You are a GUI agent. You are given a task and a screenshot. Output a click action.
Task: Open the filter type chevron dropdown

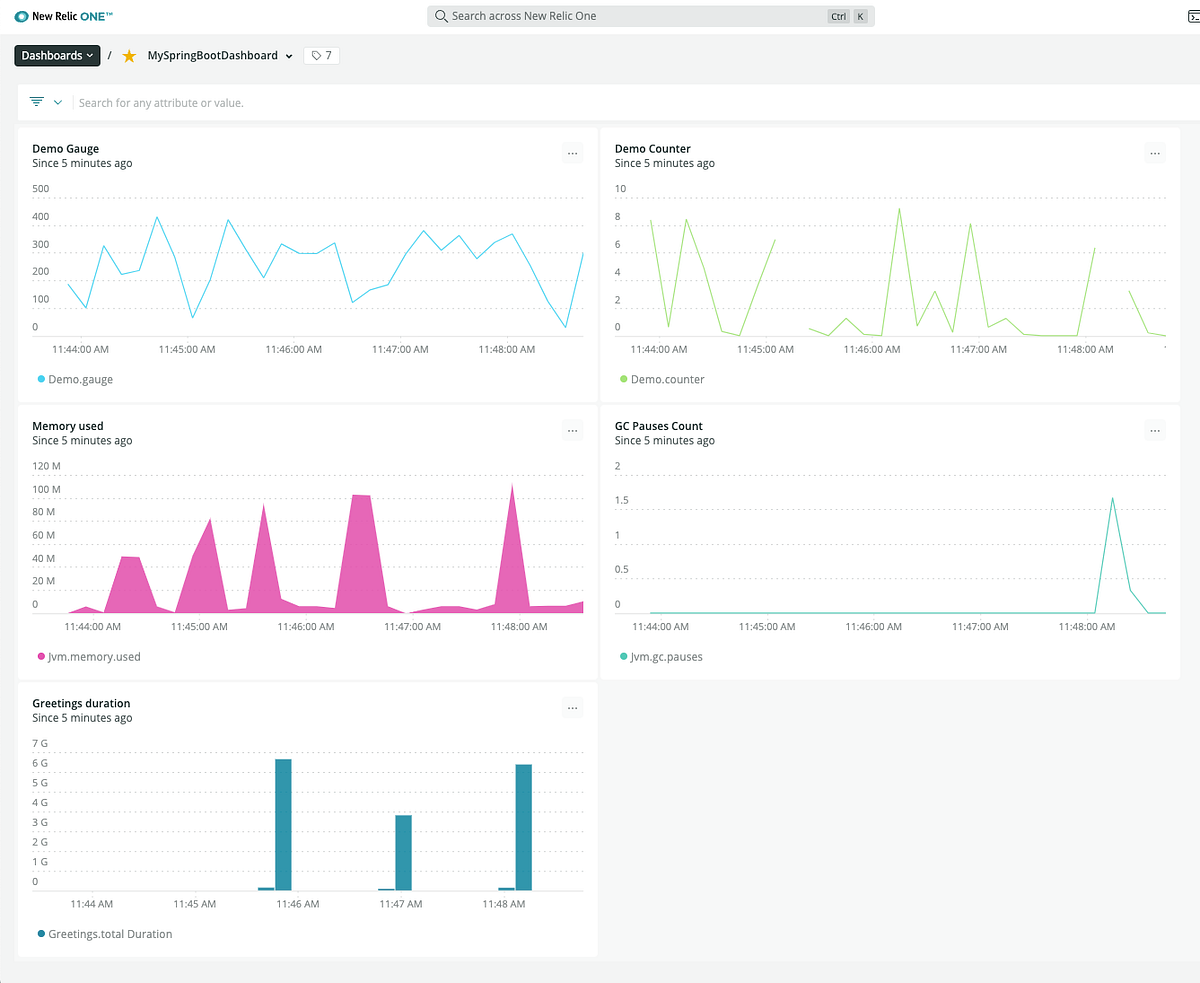58,102
